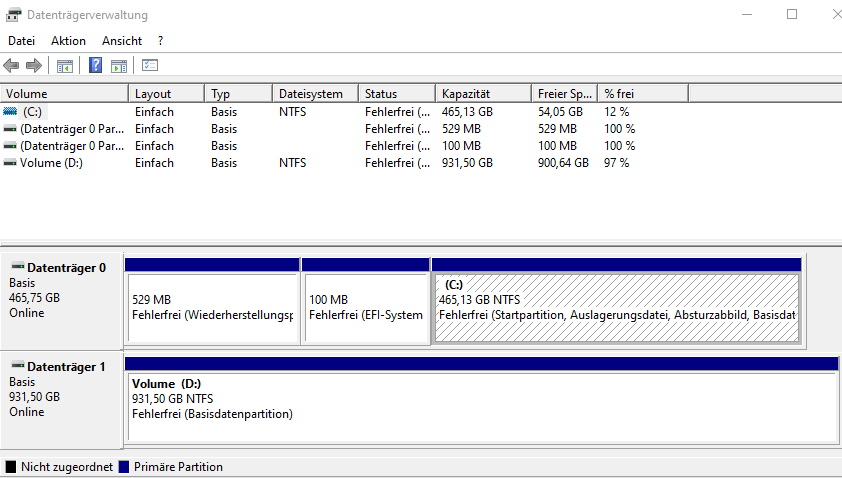Show/hide action pane toolbar icon
This screenshot has width=842, height=478.
click(x=119, y=66)
